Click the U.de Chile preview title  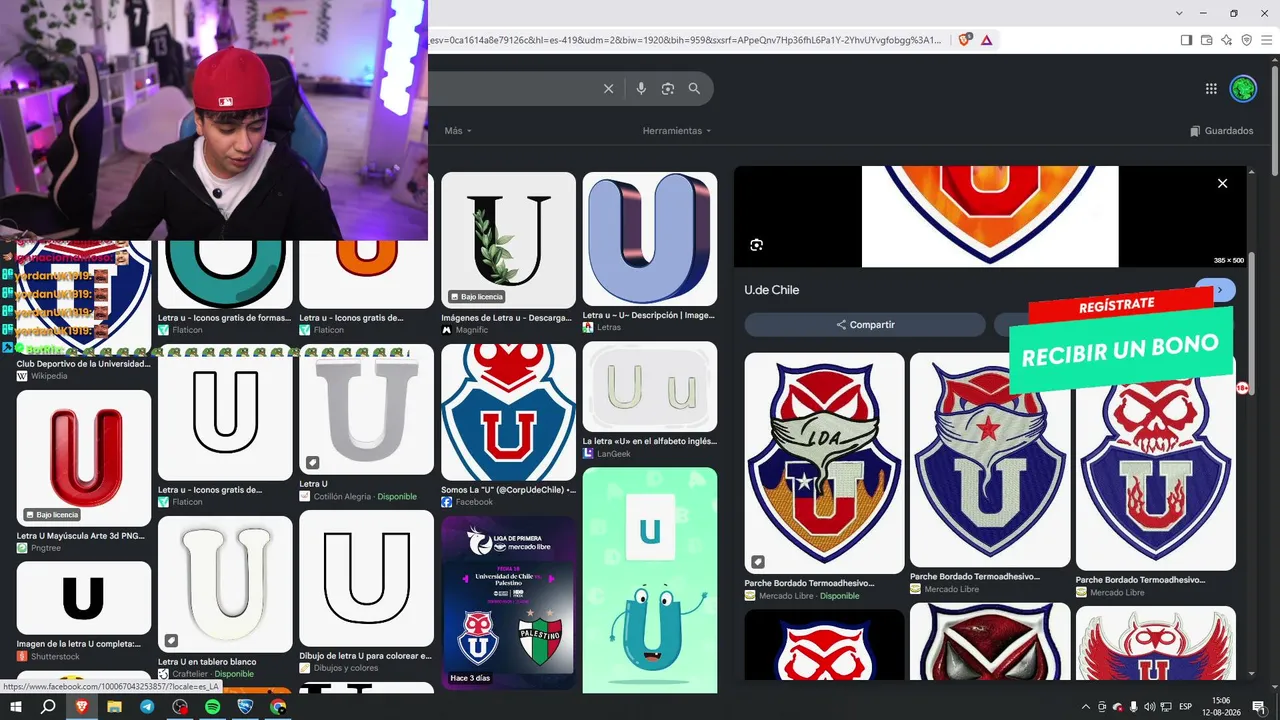[772, 290]
